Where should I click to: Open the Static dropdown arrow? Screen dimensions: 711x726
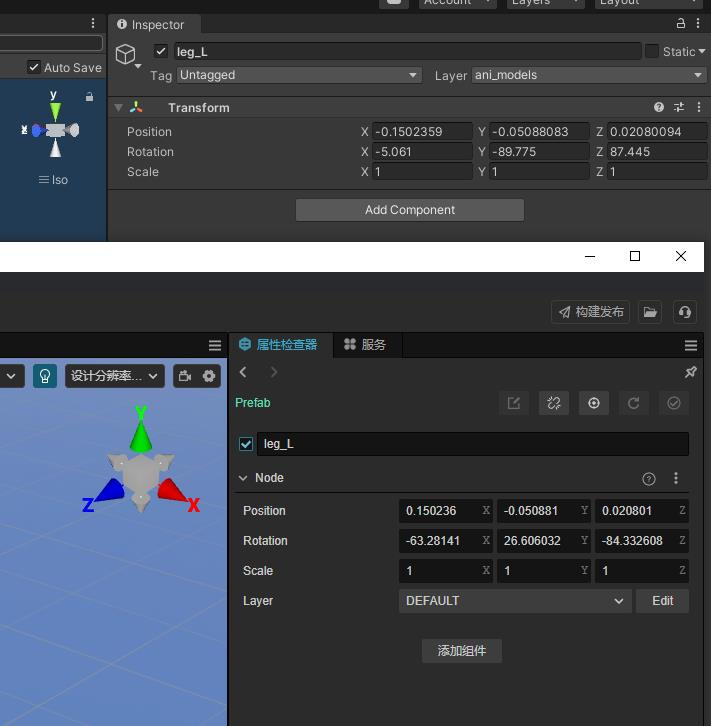pos(702,51)
